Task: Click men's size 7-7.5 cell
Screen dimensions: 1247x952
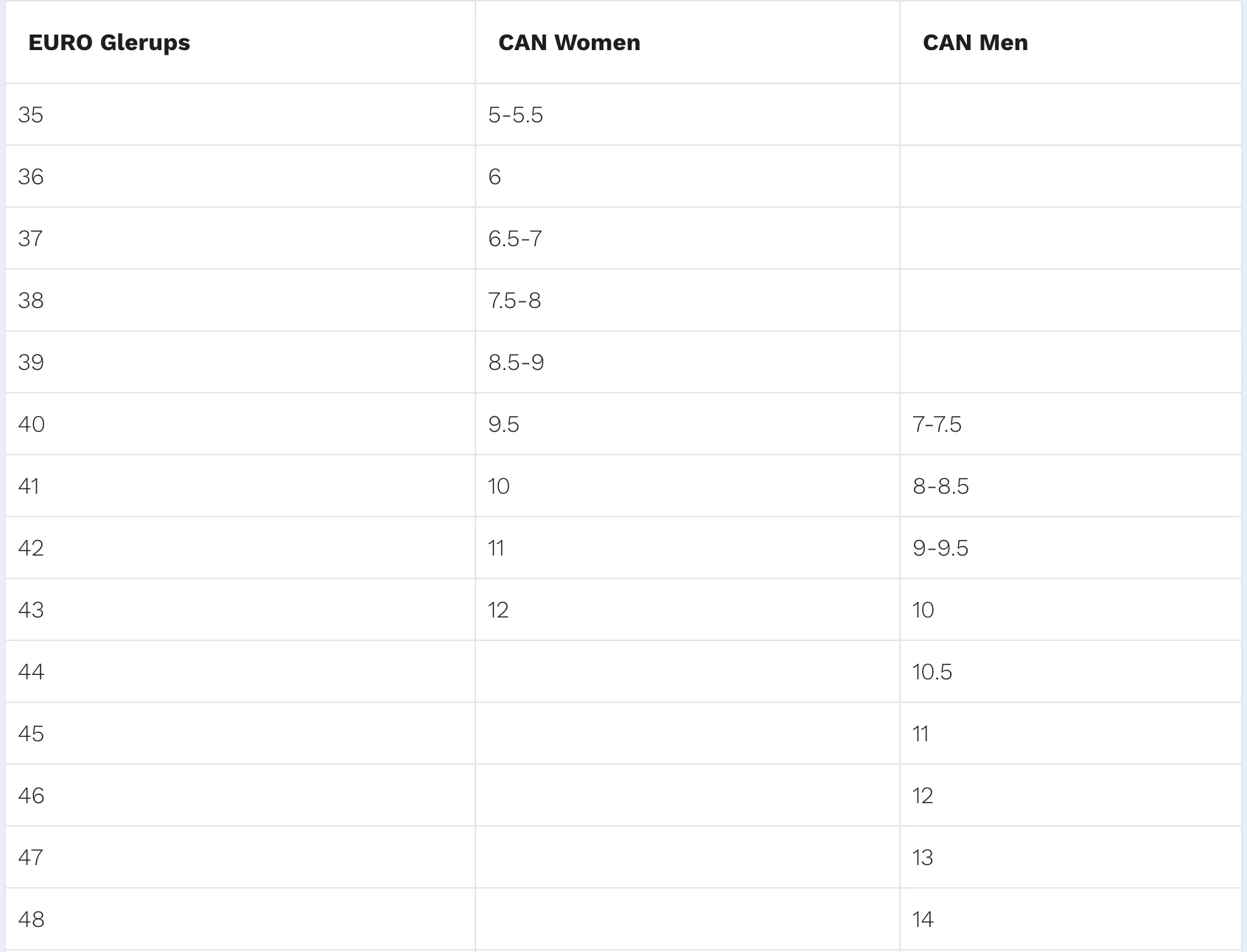Action: pyautogui.click(x=1071, y=424)
